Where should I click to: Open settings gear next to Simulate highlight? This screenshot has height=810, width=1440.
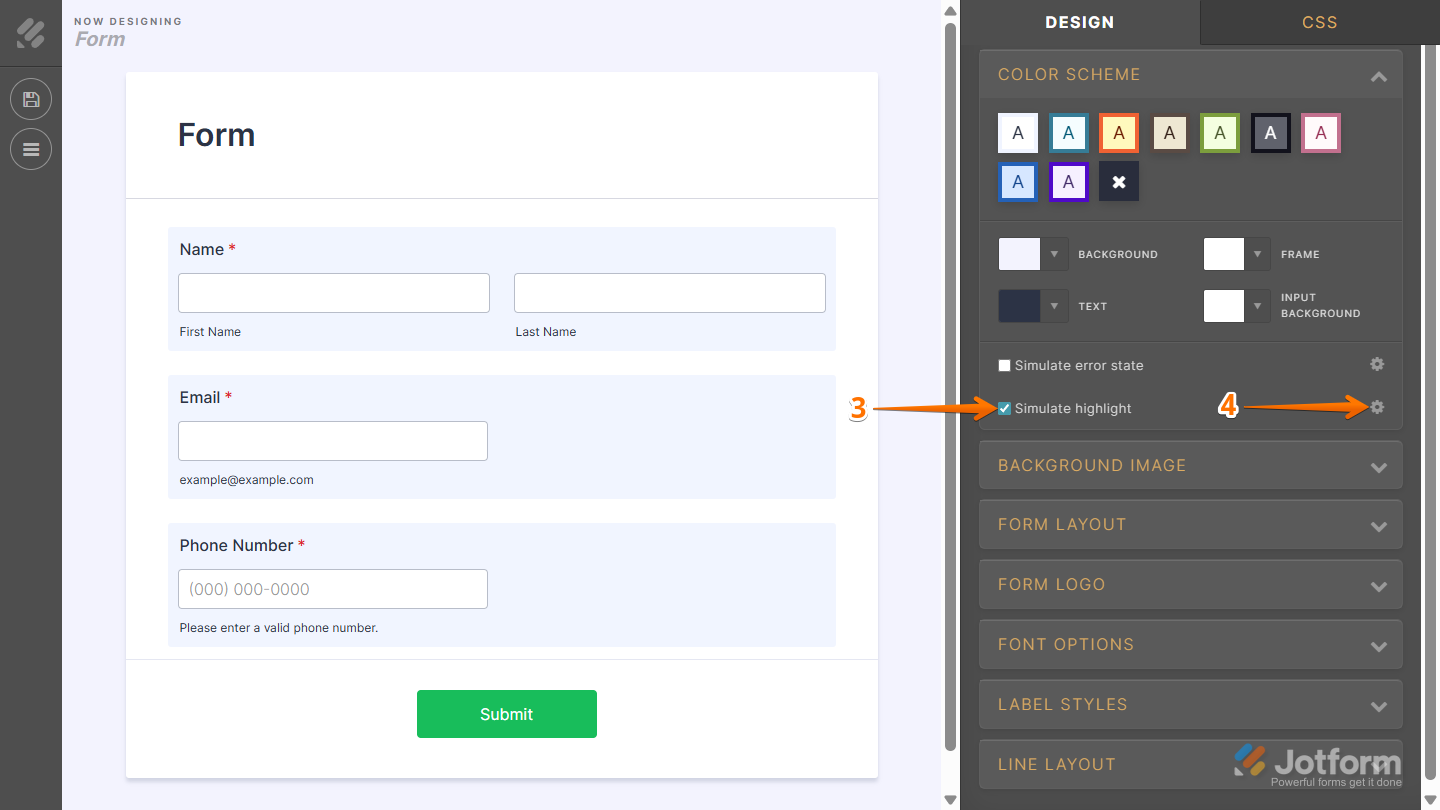(1377, 407)
